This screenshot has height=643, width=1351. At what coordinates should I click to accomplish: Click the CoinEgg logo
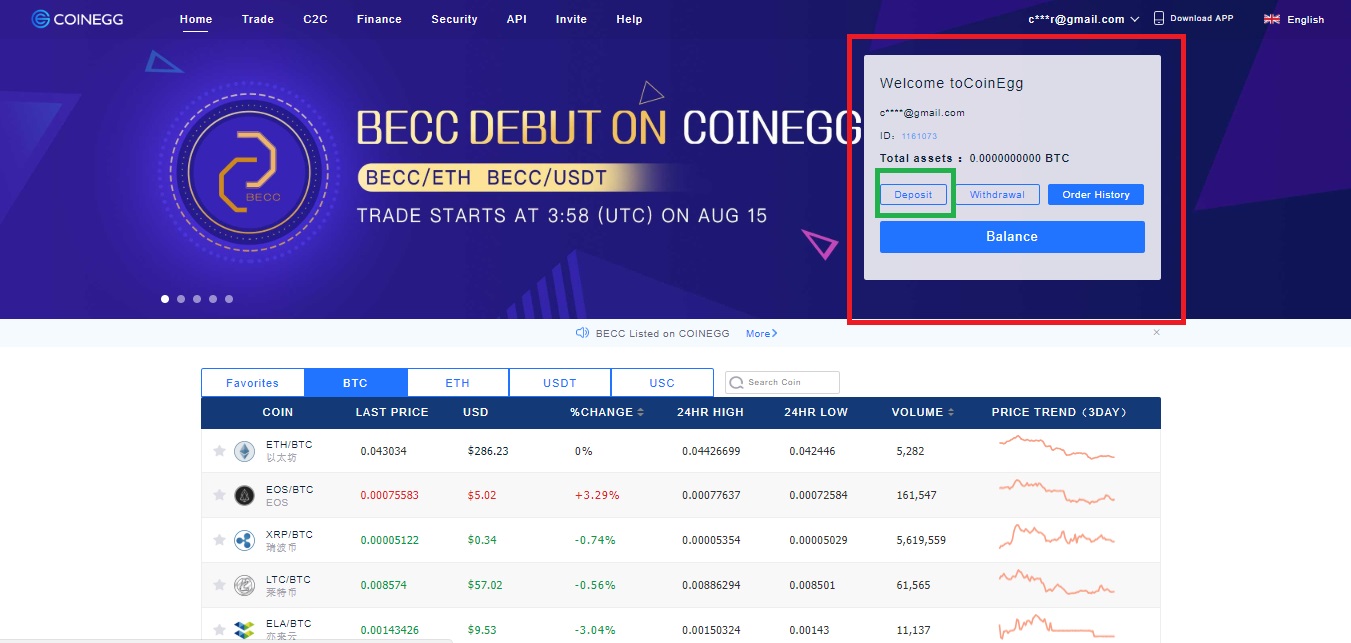pos(77,18)
